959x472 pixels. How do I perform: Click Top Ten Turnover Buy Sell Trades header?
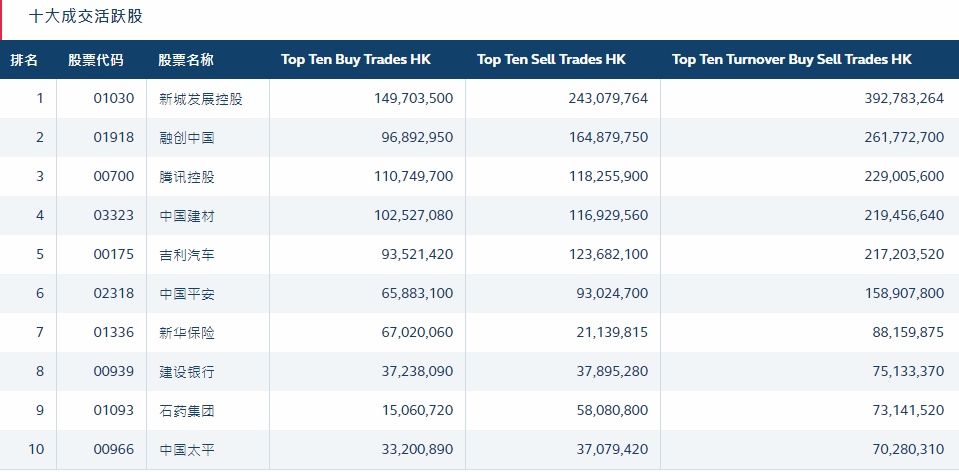[792, 60]
